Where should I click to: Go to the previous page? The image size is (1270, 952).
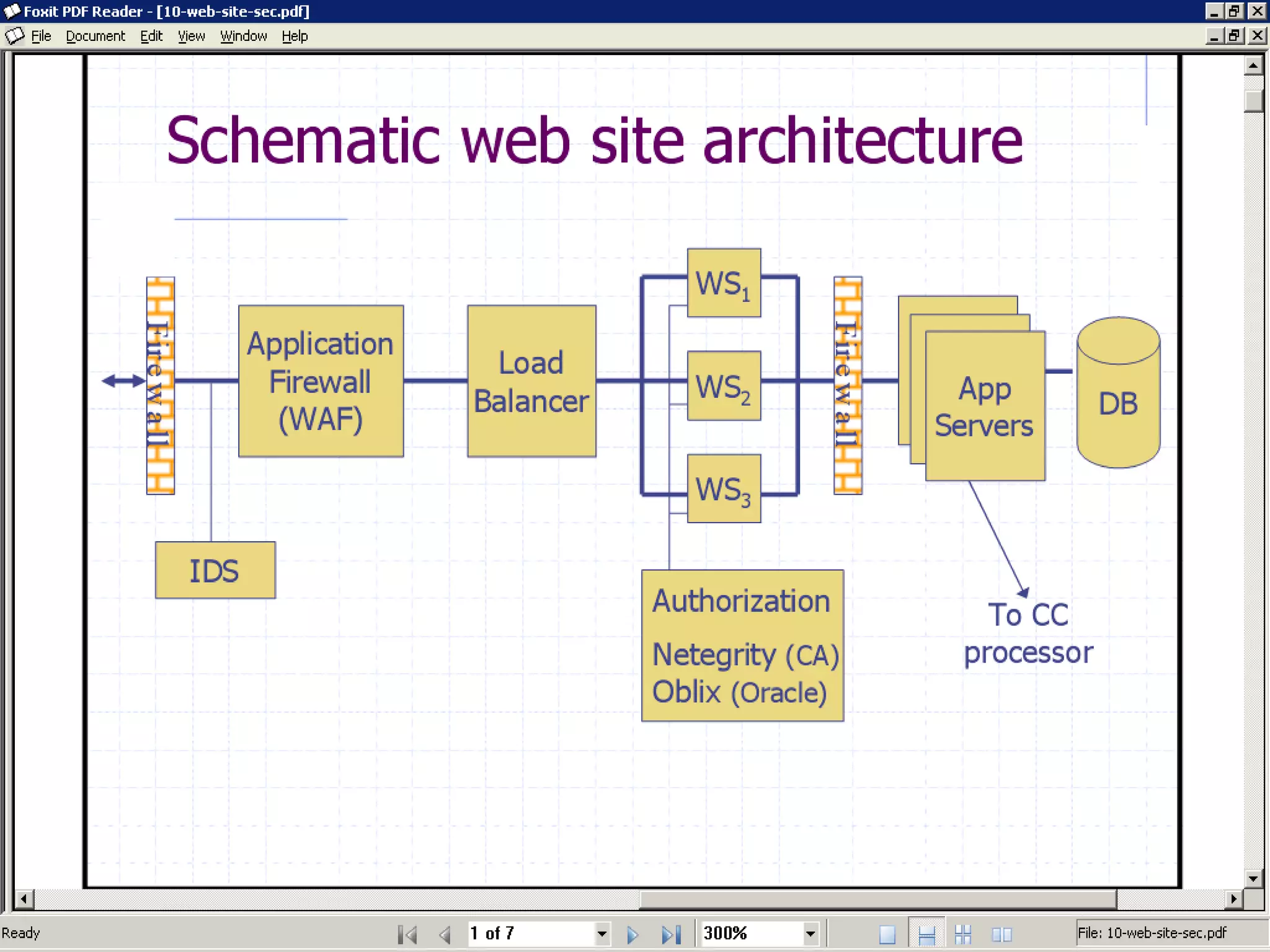(445, 934)
